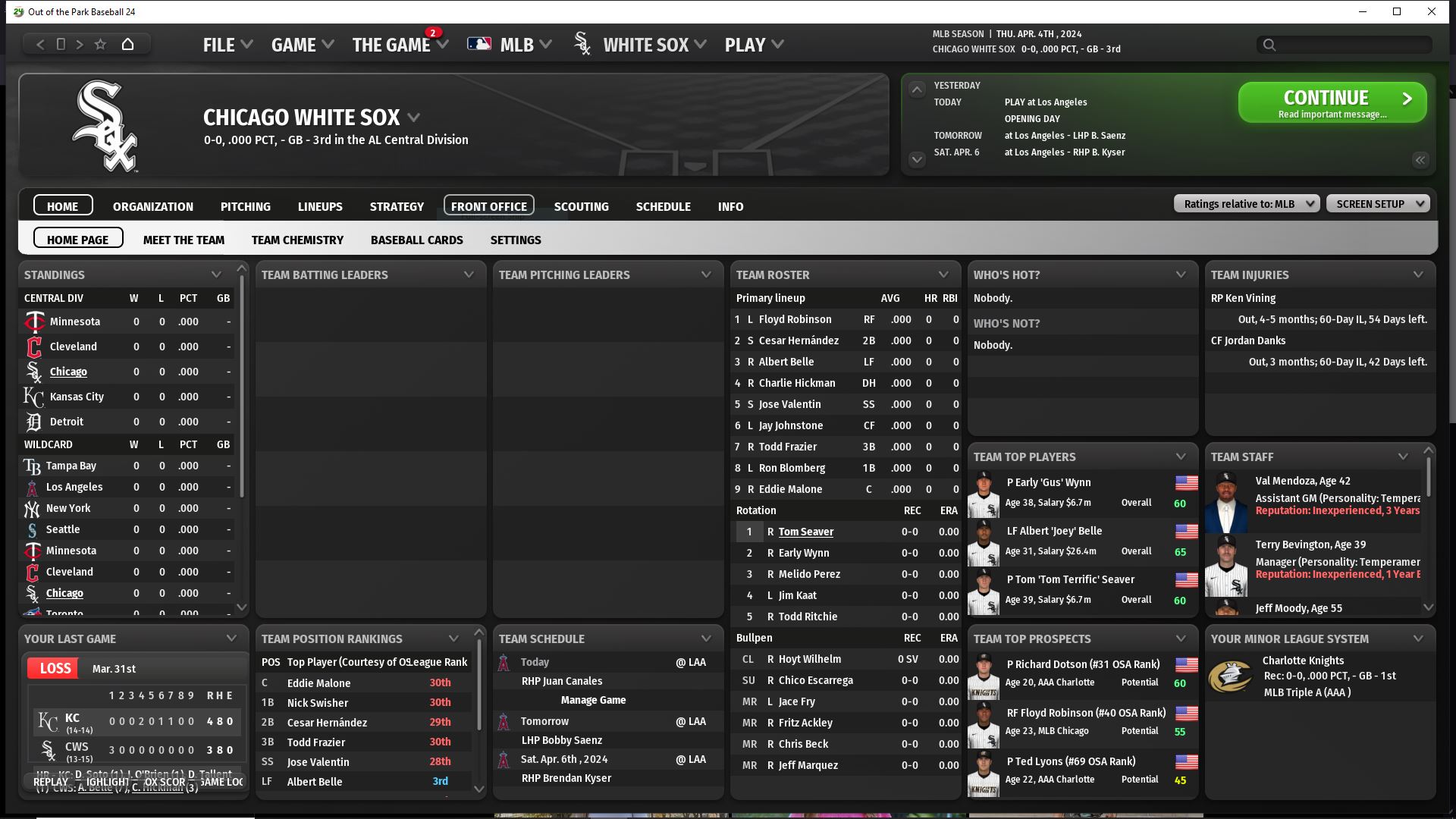Open the SCREEN SETUP dropdown
Screen dimensions: 1456x819
click(1377, 204)
